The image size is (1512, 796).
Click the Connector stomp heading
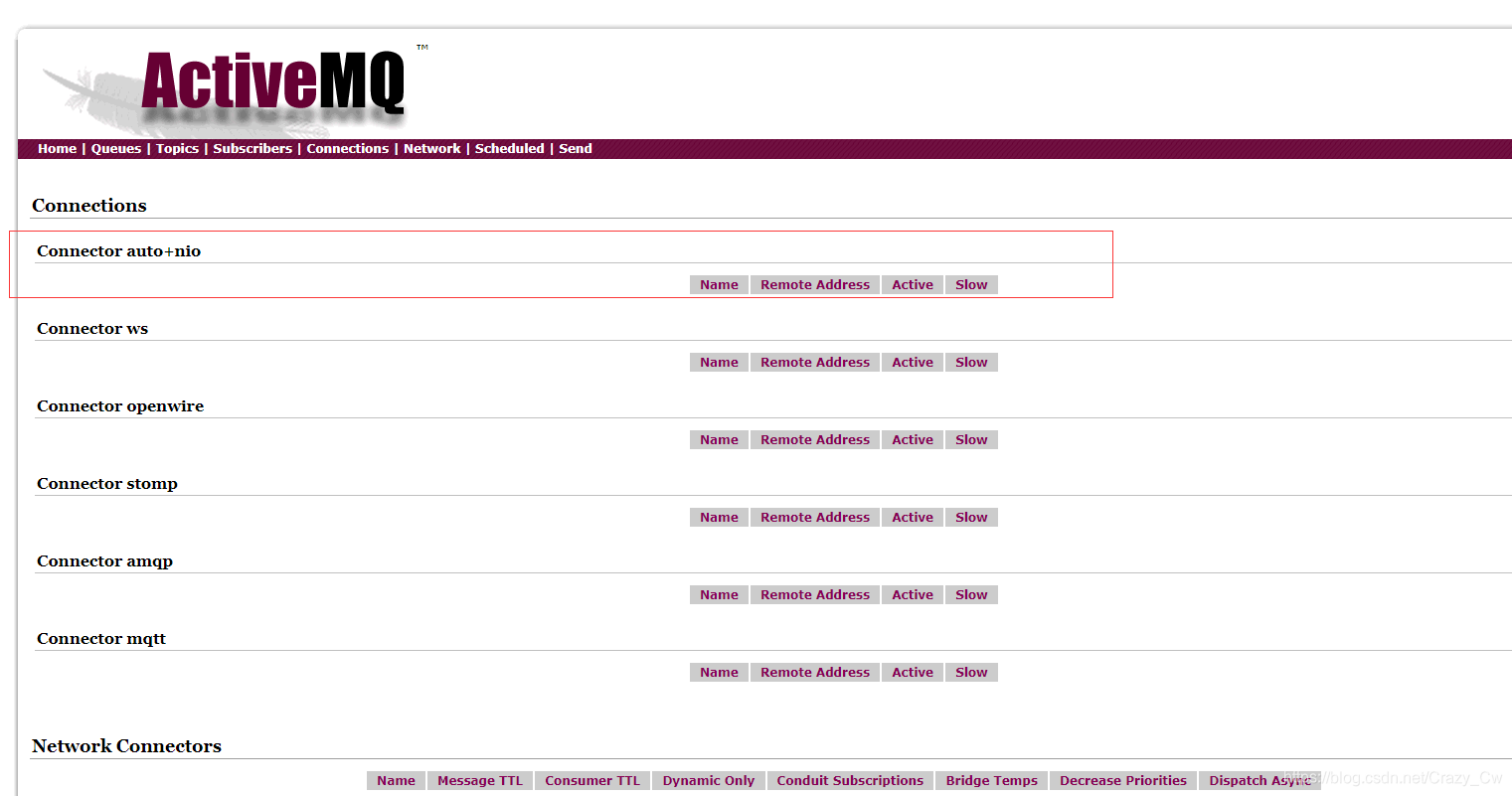pyautogui.click(x=107, y=484)
